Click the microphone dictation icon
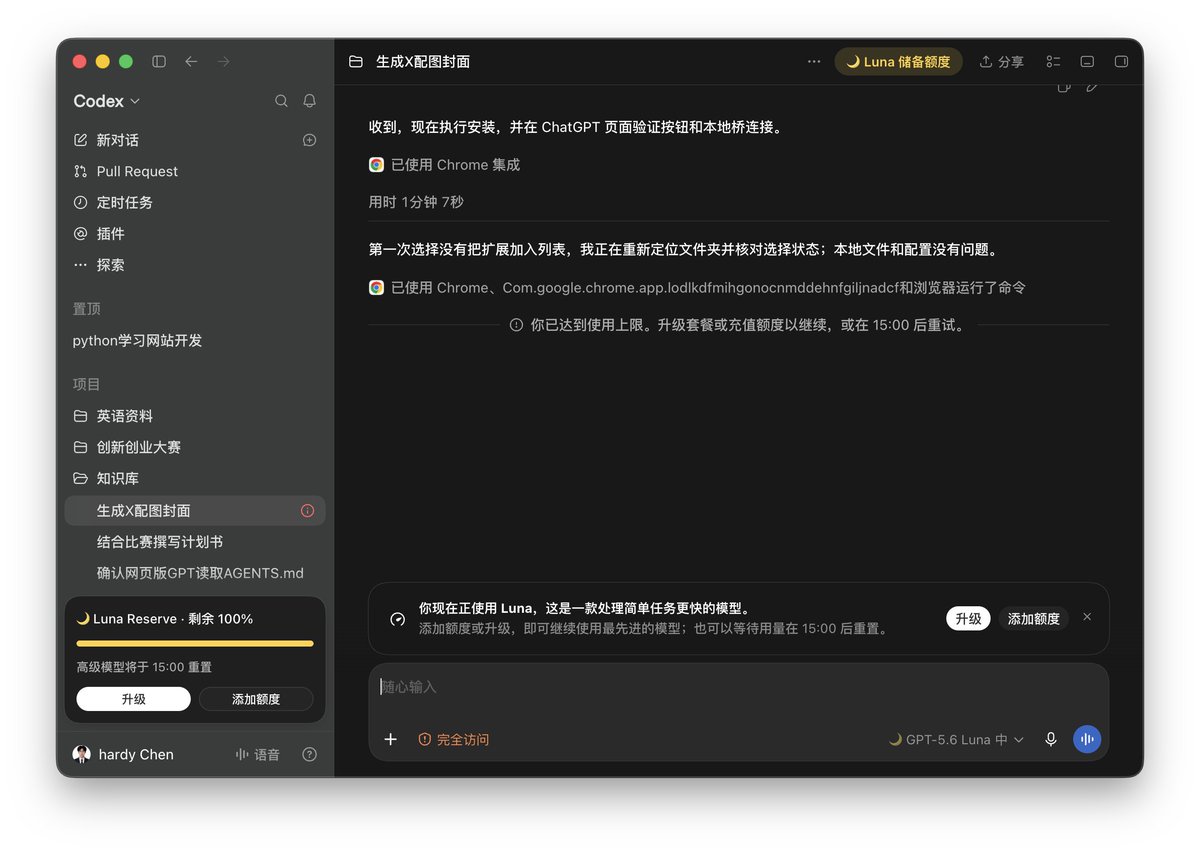This screenshot has height=852, width=1200. coord(1051,739)
